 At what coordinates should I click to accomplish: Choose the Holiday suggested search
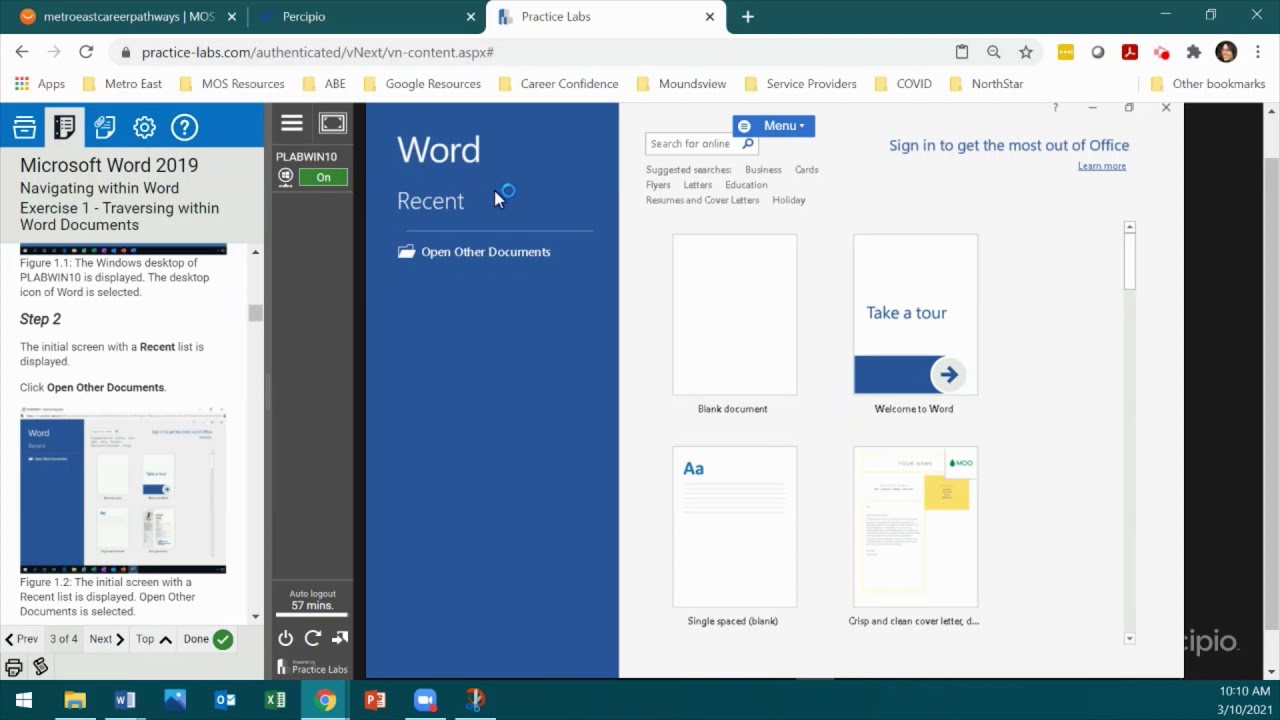point(788,200)
